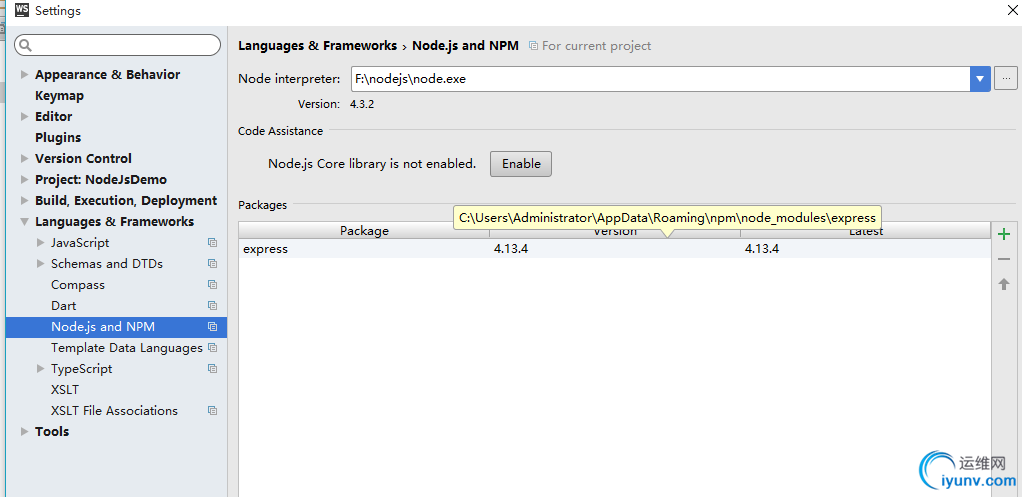Select Template Data Languages in the tree

tap(126, 348)
